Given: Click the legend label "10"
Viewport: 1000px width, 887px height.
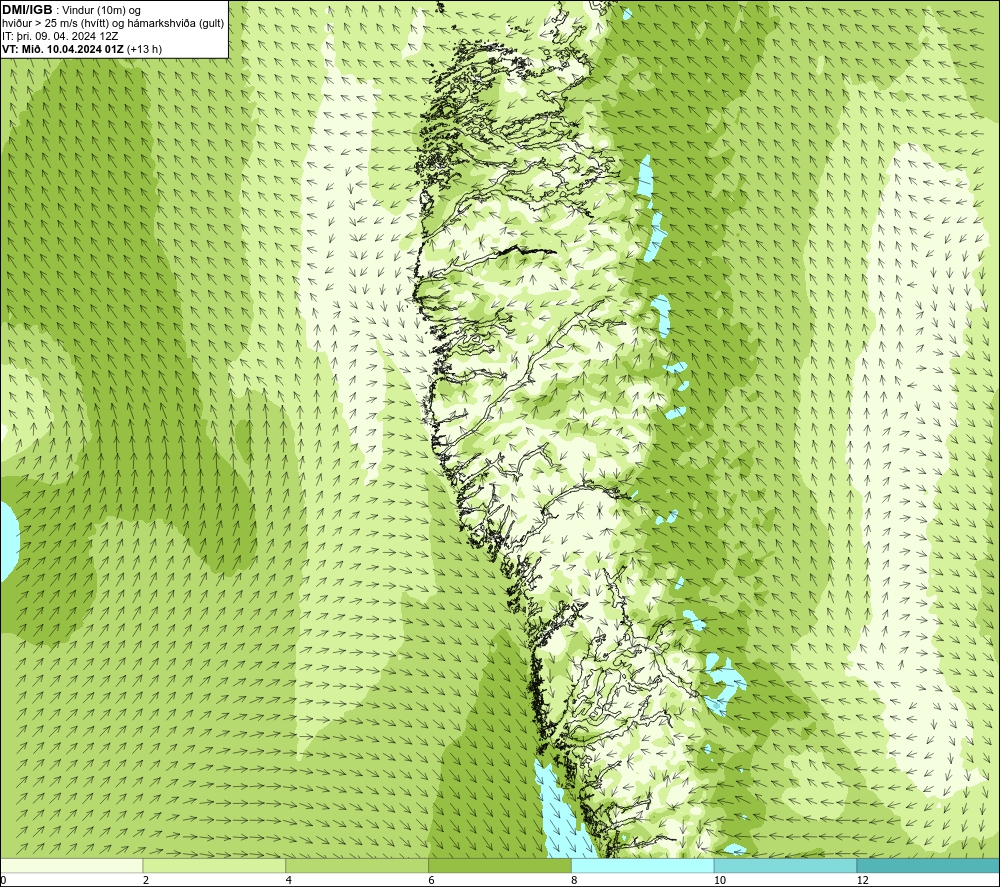Looking at the screenshot, I should tap(720, 880).
